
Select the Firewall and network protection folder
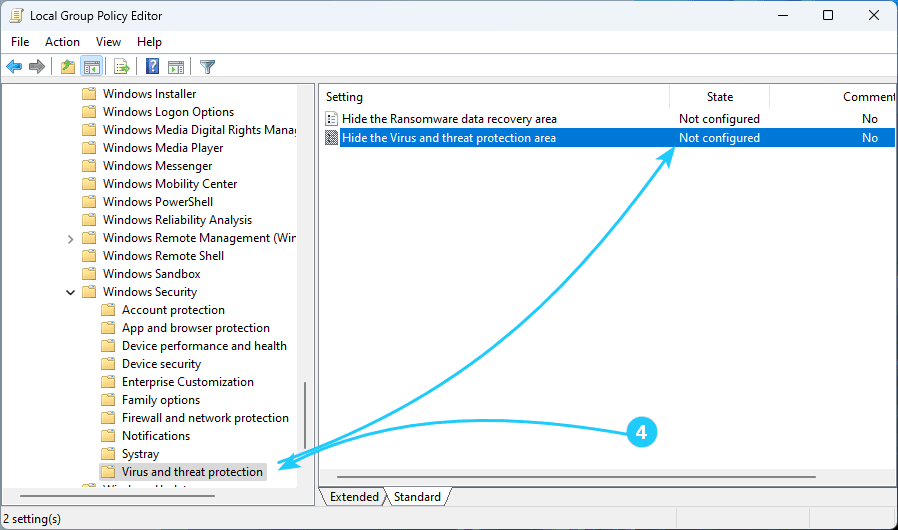(205, 418)
